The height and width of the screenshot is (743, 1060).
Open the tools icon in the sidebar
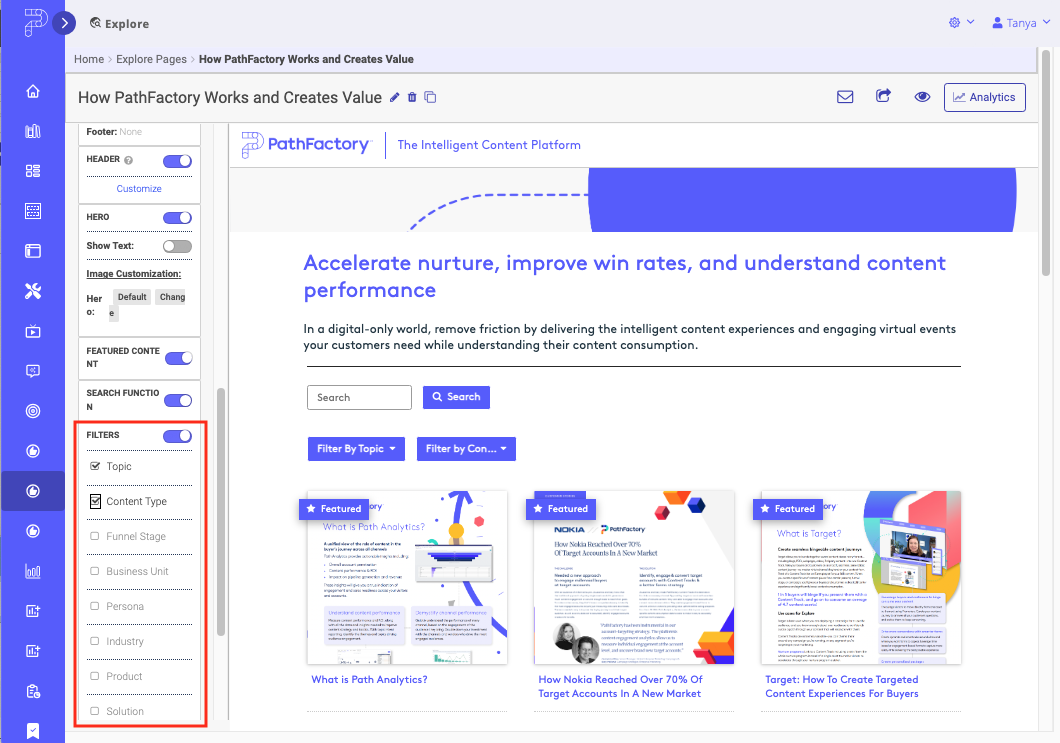(x=33, y=291)
